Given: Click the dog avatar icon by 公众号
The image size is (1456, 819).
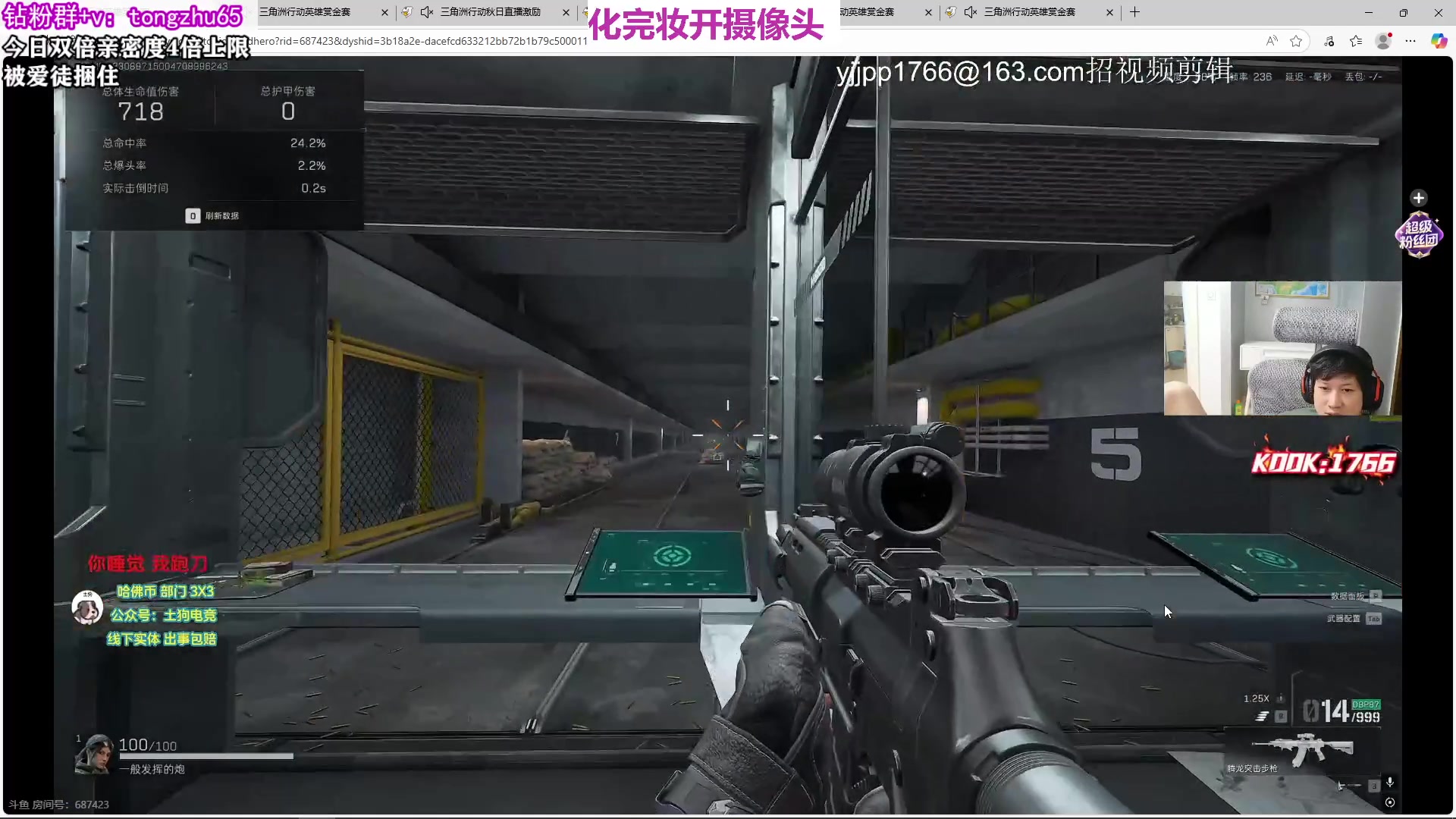Looking at the screenshot, I should (87, 607).
